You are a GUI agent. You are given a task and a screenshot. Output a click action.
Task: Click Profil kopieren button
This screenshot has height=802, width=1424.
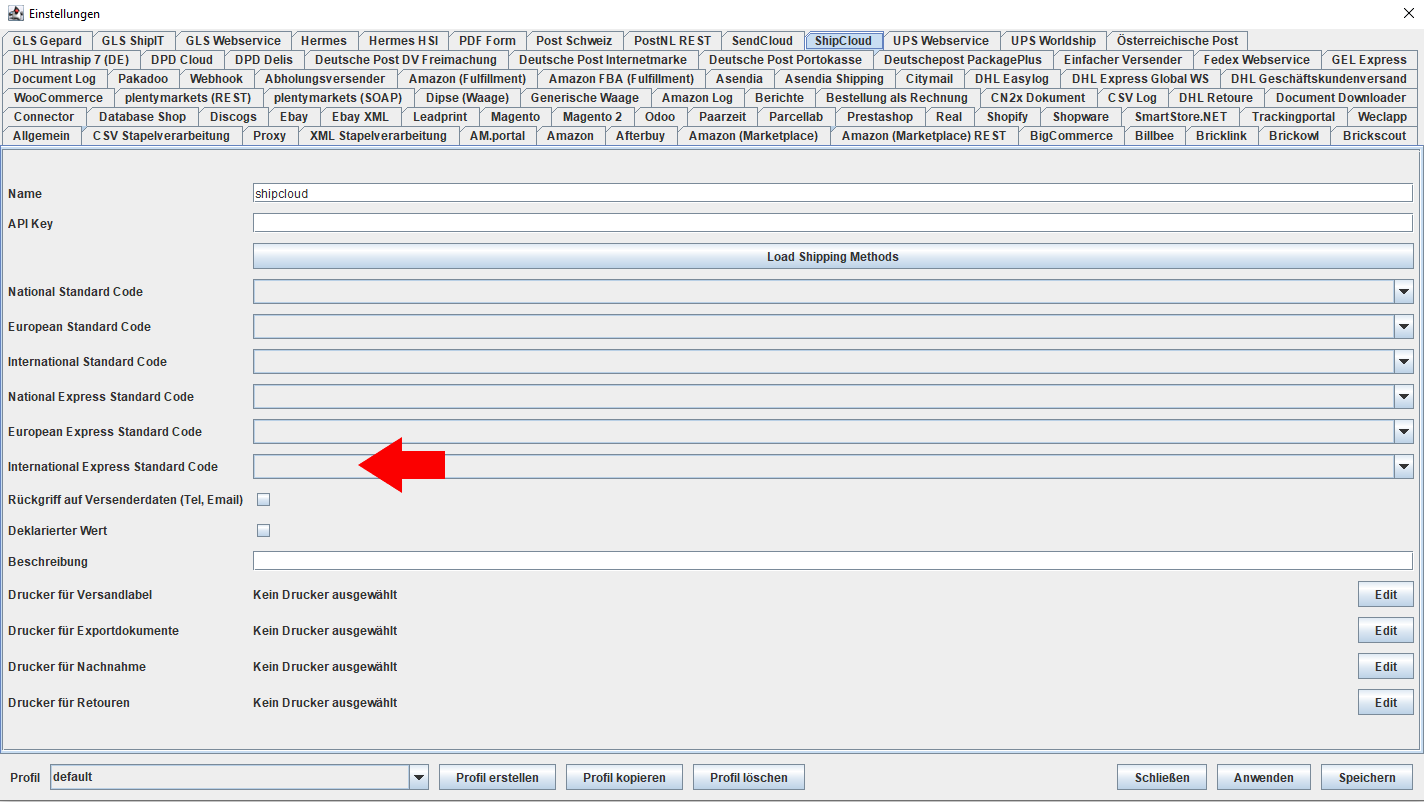click(624, 777)
